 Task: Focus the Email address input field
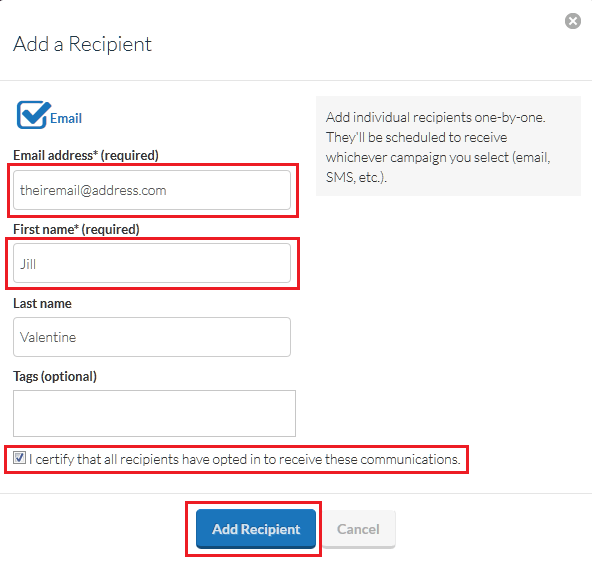click(x=152, y=190)
